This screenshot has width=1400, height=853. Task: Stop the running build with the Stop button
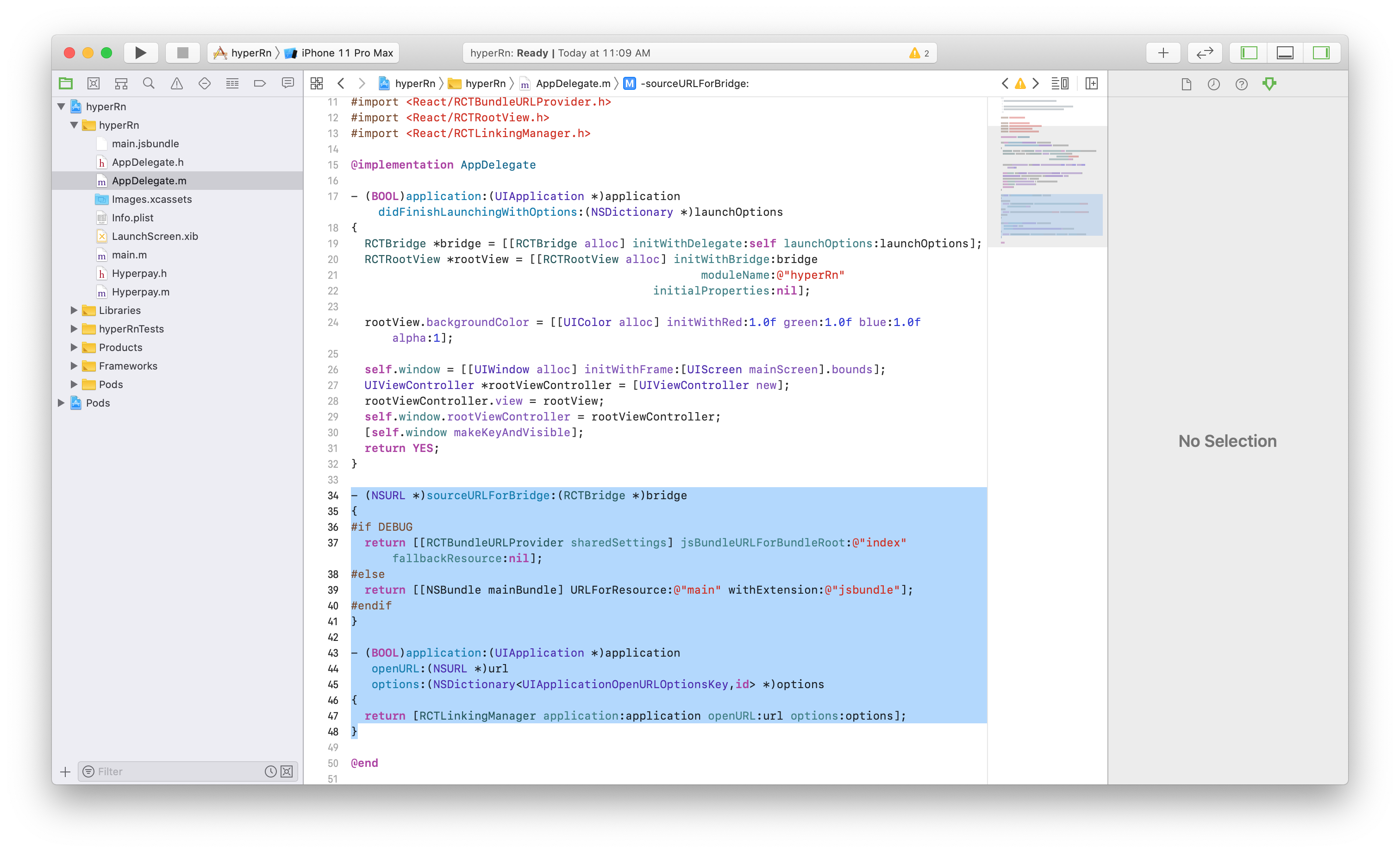[182, 53]
